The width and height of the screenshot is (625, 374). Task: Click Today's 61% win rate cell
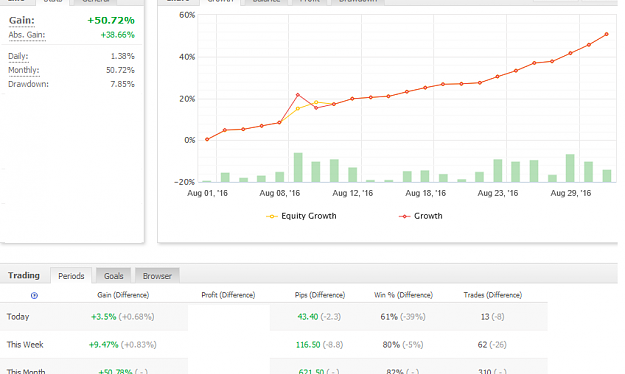[403, 317]
